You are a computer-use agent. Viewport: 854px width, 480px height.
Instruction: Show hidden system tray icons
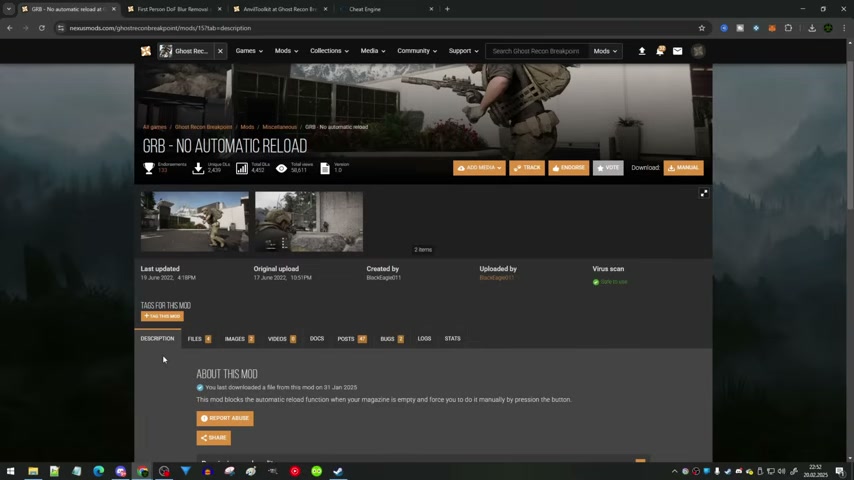coord(674,471)
